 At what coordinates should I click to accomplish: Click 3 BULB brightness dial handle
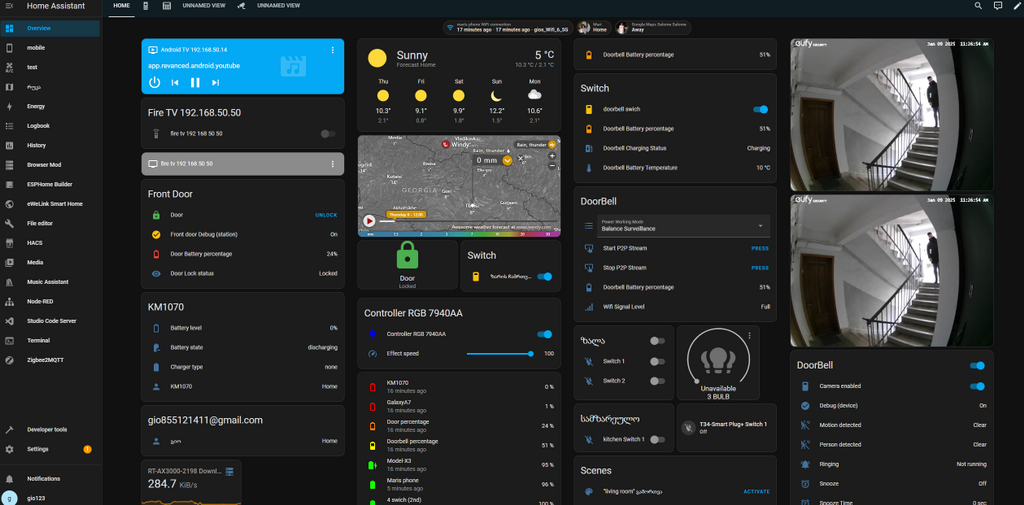[696, 381]
